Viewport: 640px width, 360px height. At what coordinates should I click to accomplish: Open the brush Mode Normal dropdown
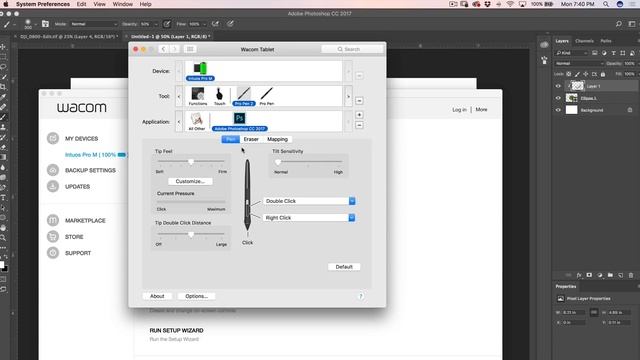click(93, 24)
